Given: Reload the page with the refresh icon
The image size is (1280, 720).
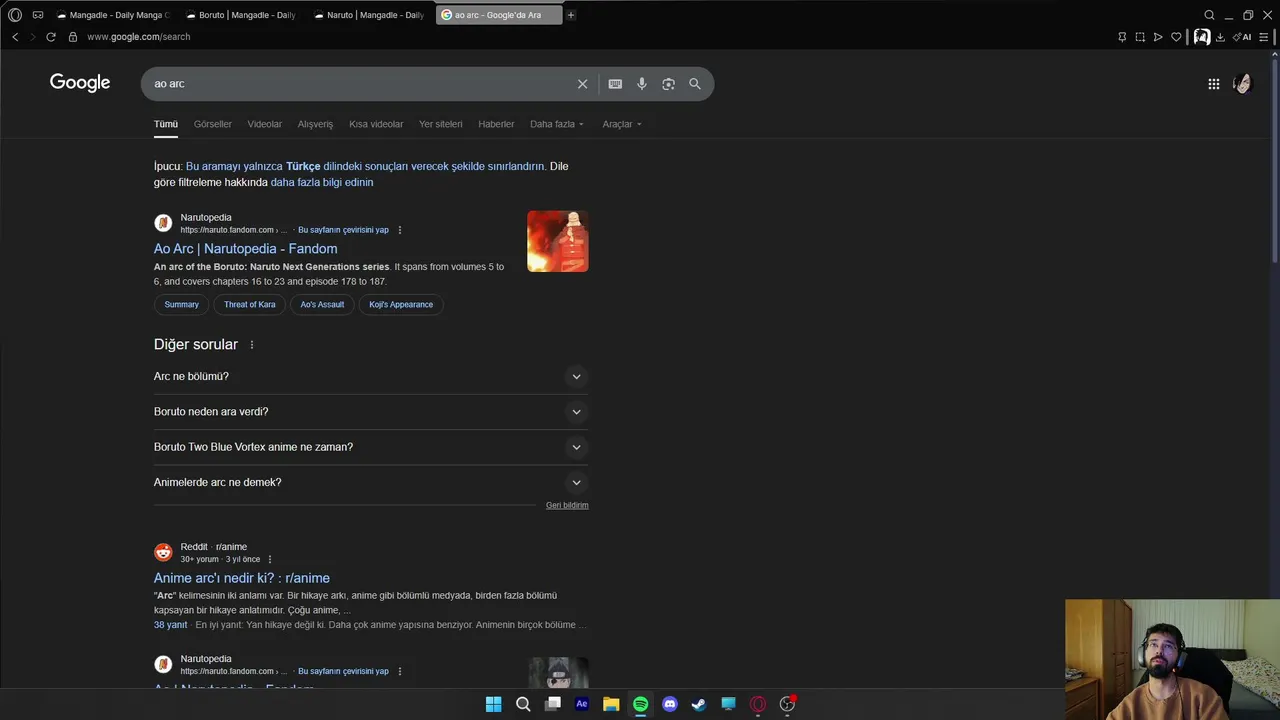Looking at the screenshot, I should [x=51, y=37].
